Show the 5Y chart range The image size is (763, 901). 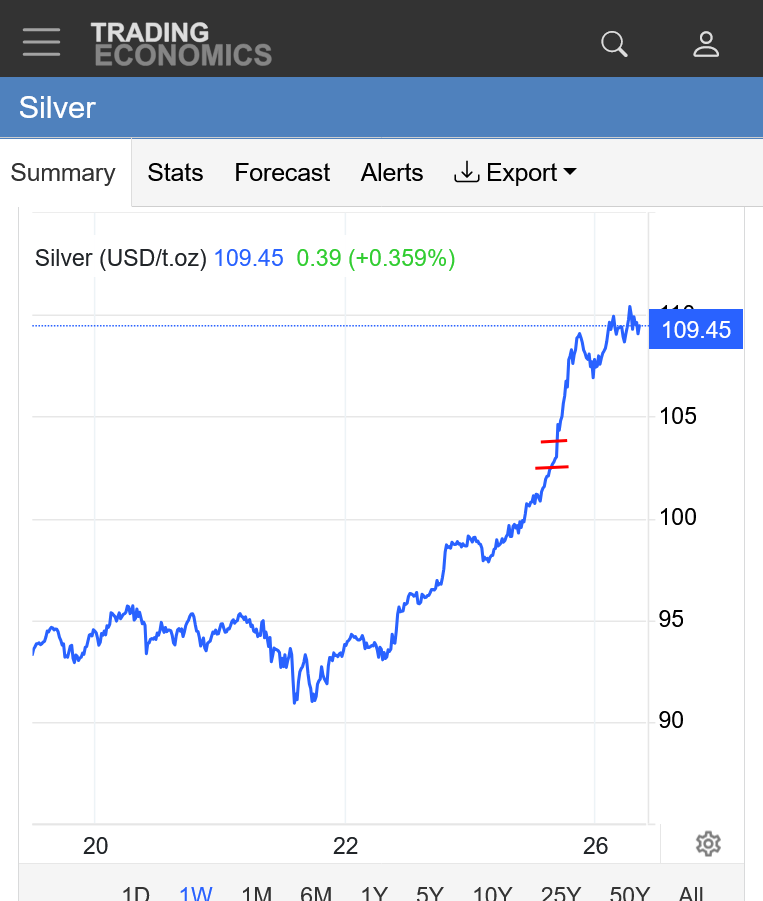pyautogui.click(x=431, y=893)
